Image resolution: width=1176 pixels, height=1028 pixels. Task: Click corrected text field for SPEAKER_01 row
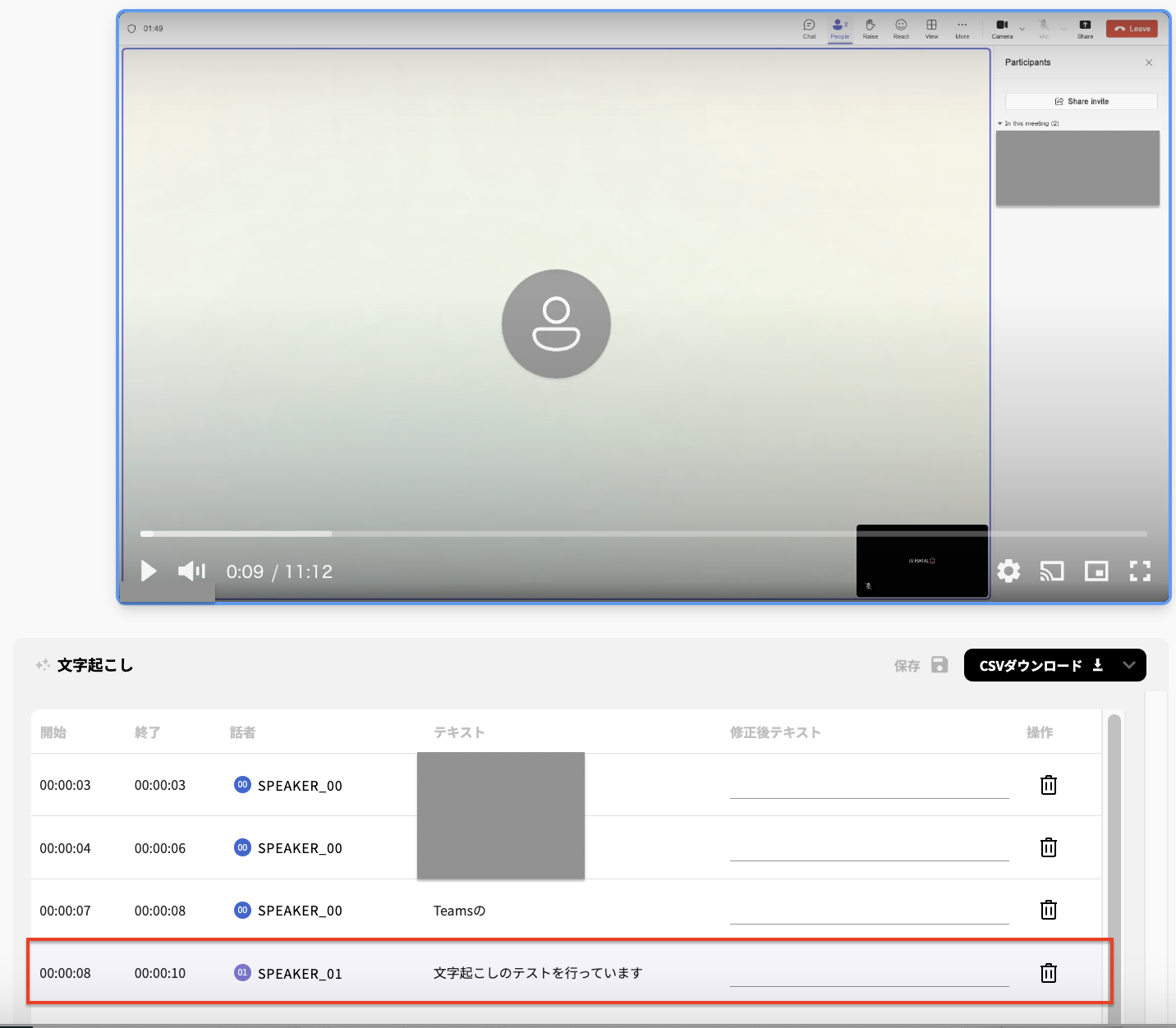click(x=869, y=973)
